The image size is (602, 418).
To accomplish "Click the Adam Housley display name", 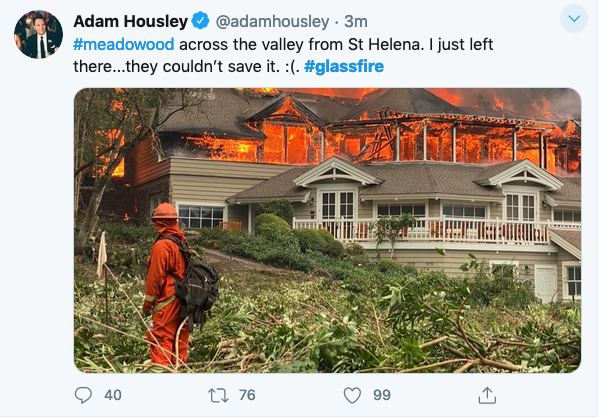I will [131, 21].
